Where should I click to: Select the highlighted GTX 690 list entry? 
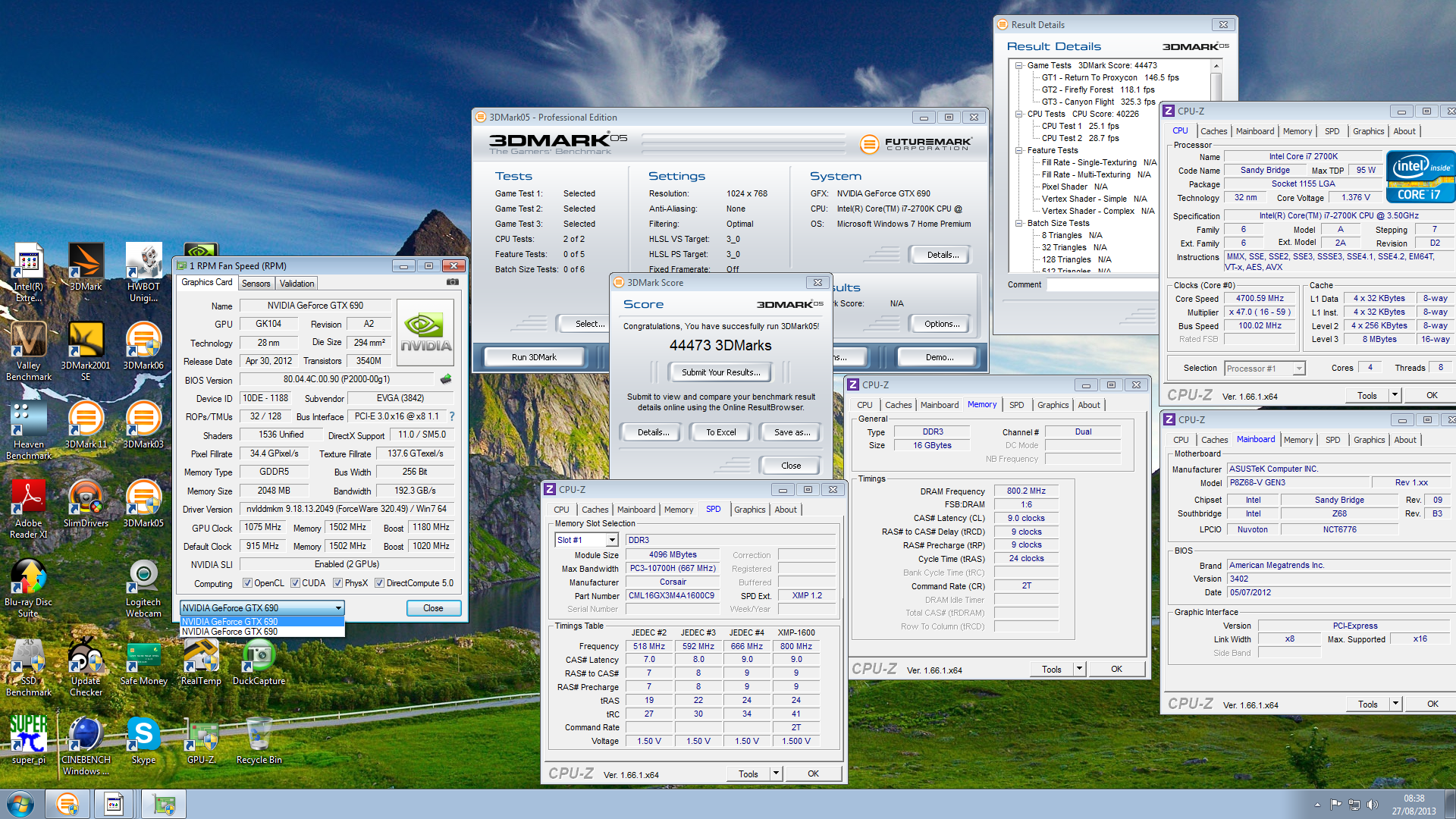[x=262, y=622]
